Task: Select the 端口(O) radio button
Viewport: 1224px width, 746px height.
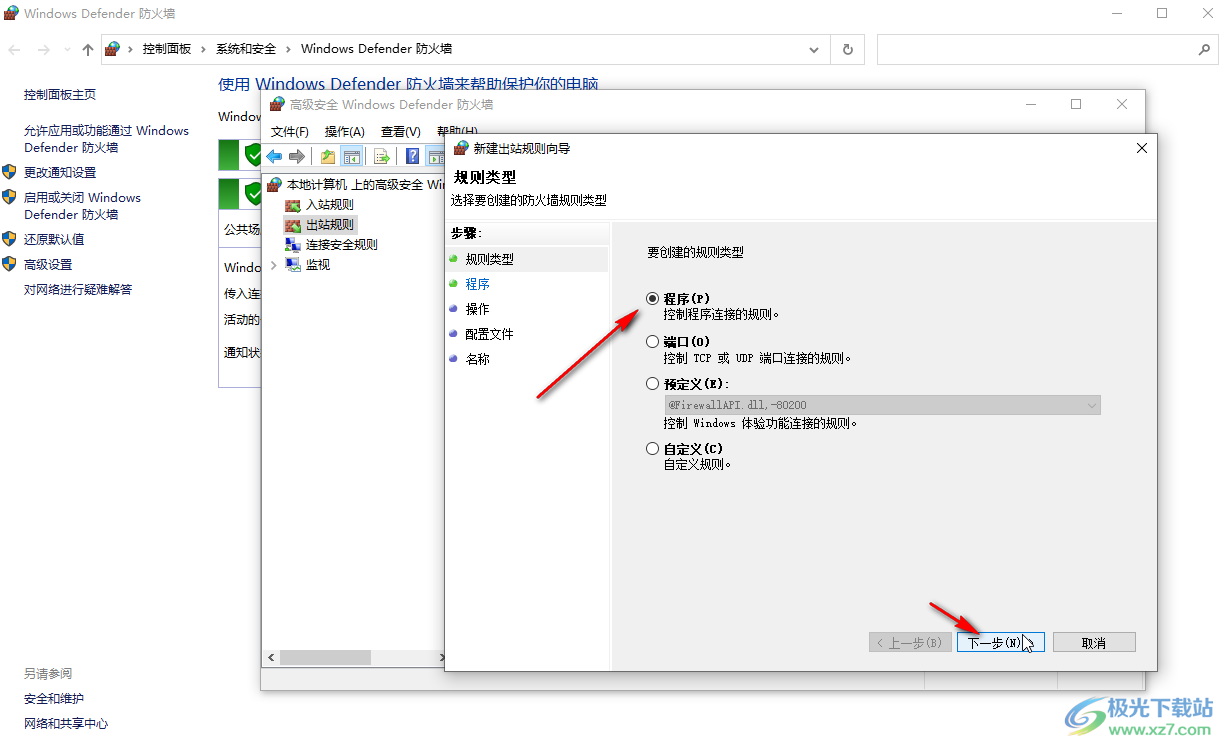Action: [653, 342]
